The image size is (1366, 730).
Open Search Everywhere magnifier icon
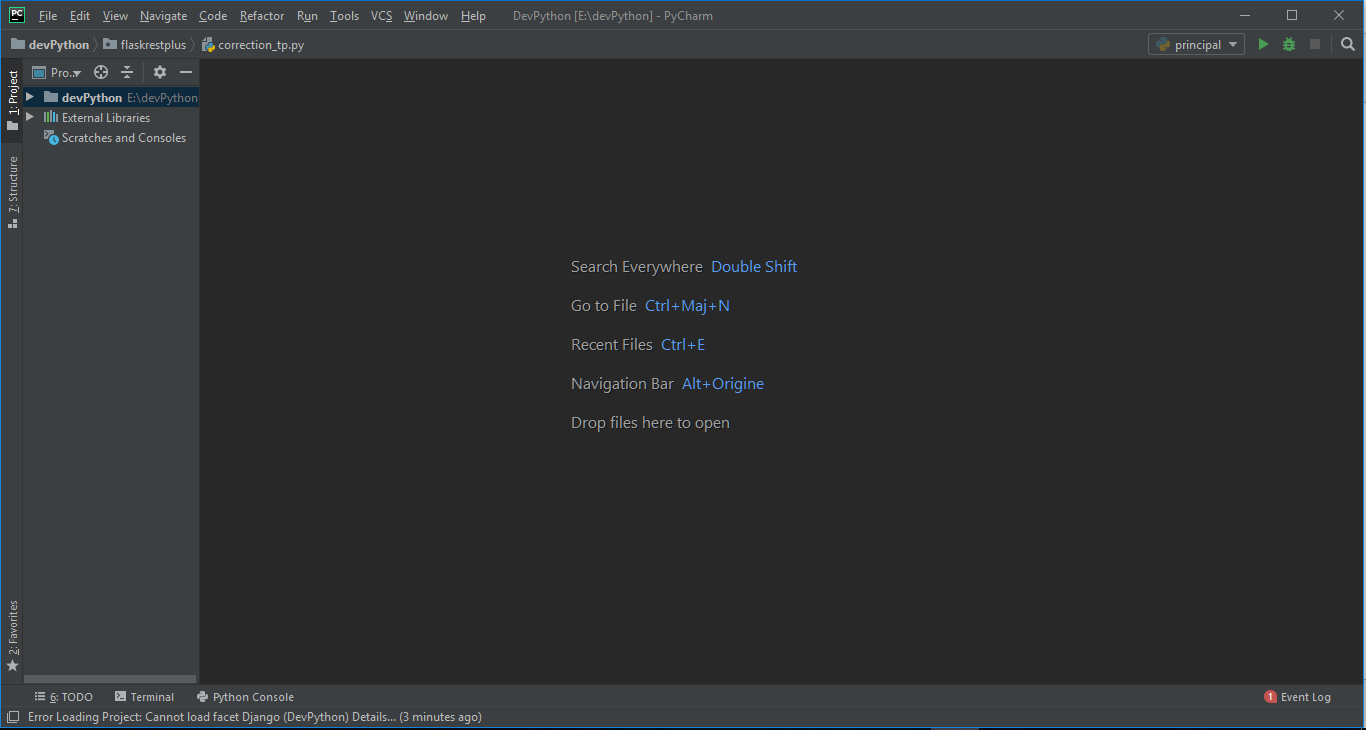click(x=1348, y=45)
